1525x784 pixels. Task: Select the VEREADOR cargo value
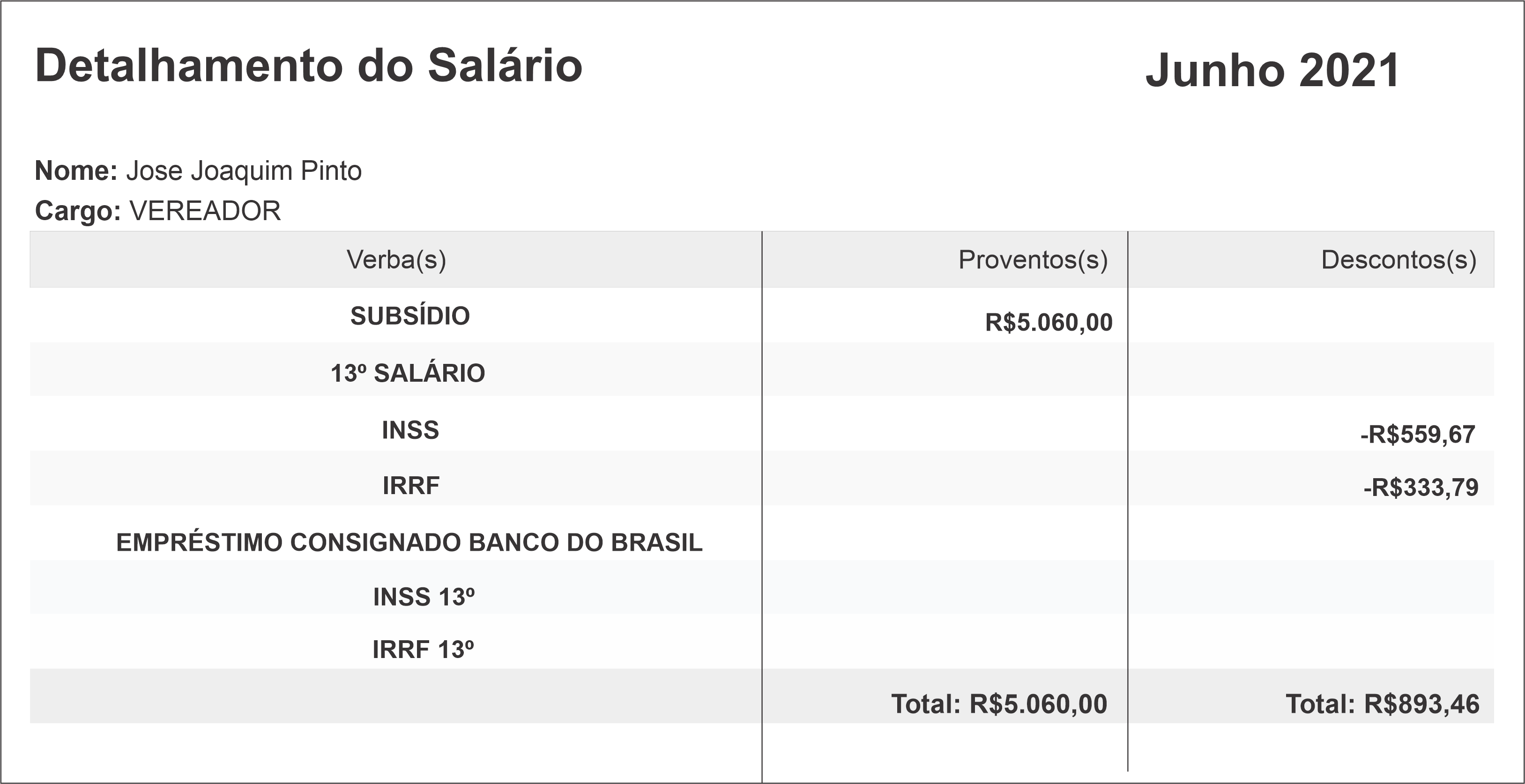[205, 211]
